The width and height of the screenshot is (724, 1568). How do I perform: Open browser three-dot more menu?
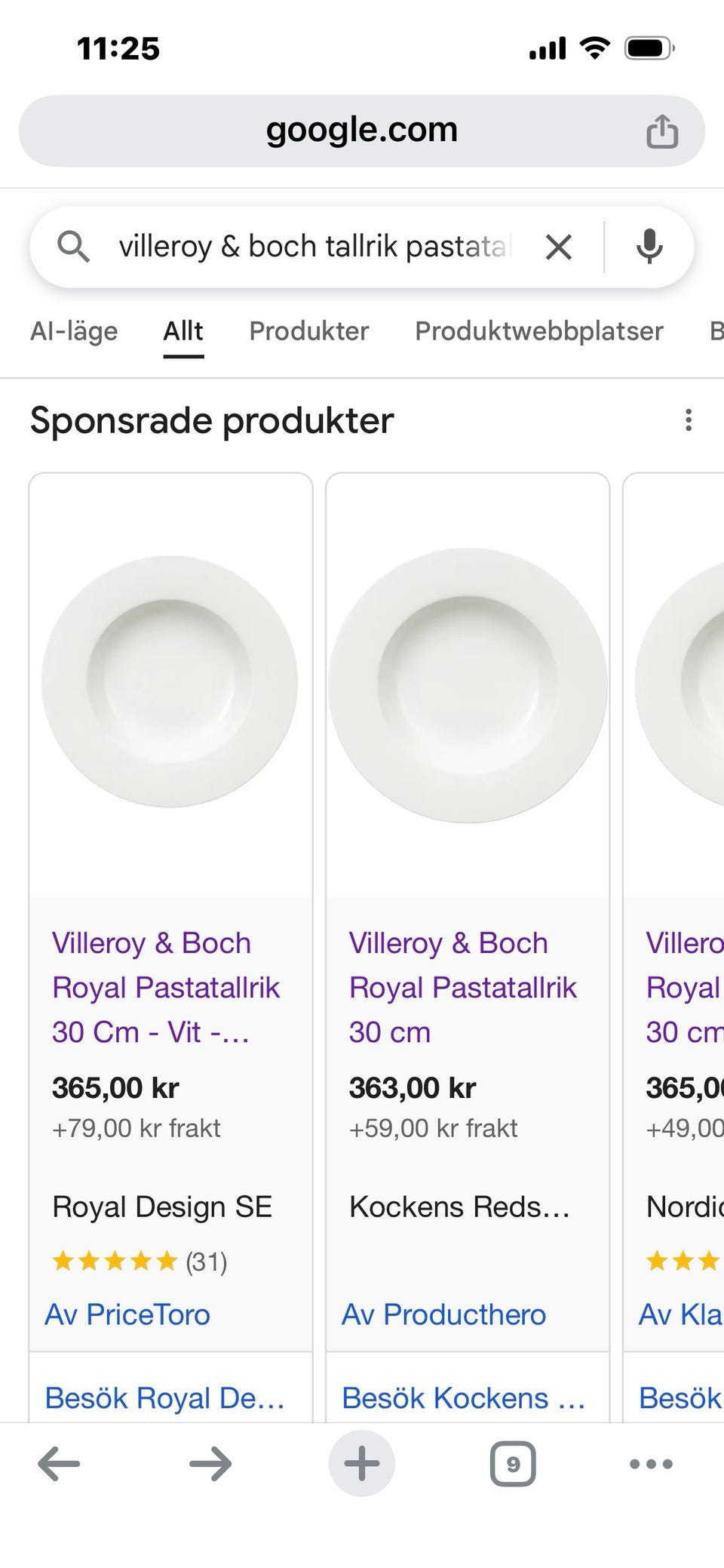coord(650,1464)
